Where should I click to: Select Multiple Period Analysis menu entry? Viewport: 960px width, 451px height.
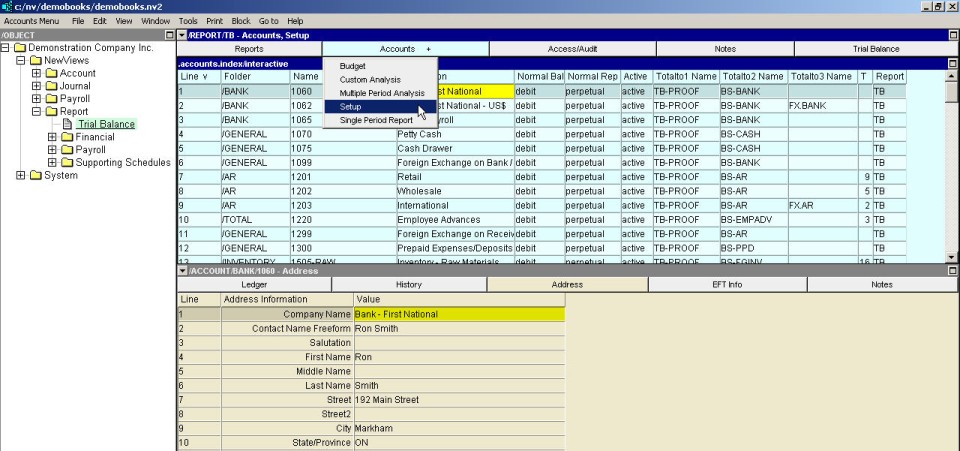click(382, 93)
